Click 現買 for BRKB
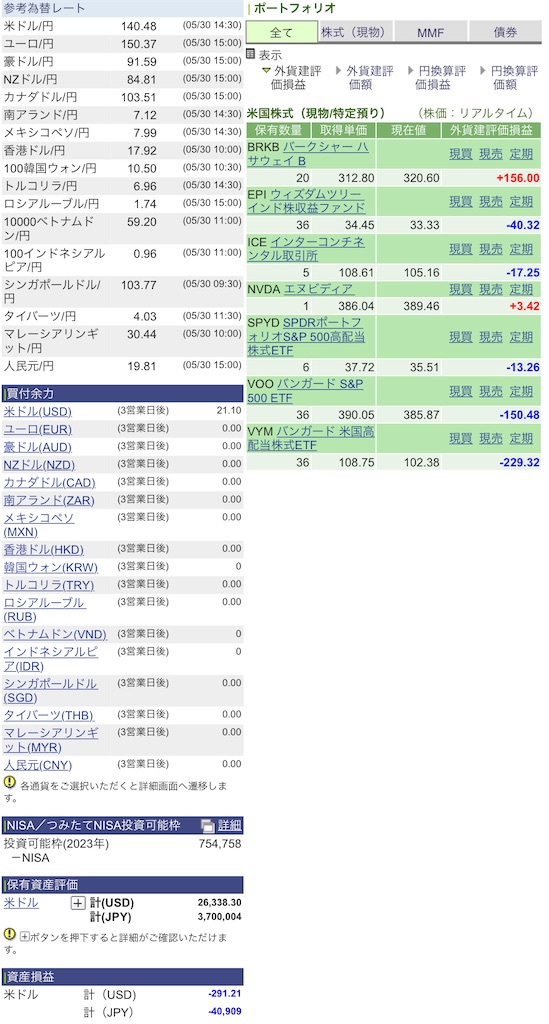The image size is (549, 1024). click(x=461, y=154)
